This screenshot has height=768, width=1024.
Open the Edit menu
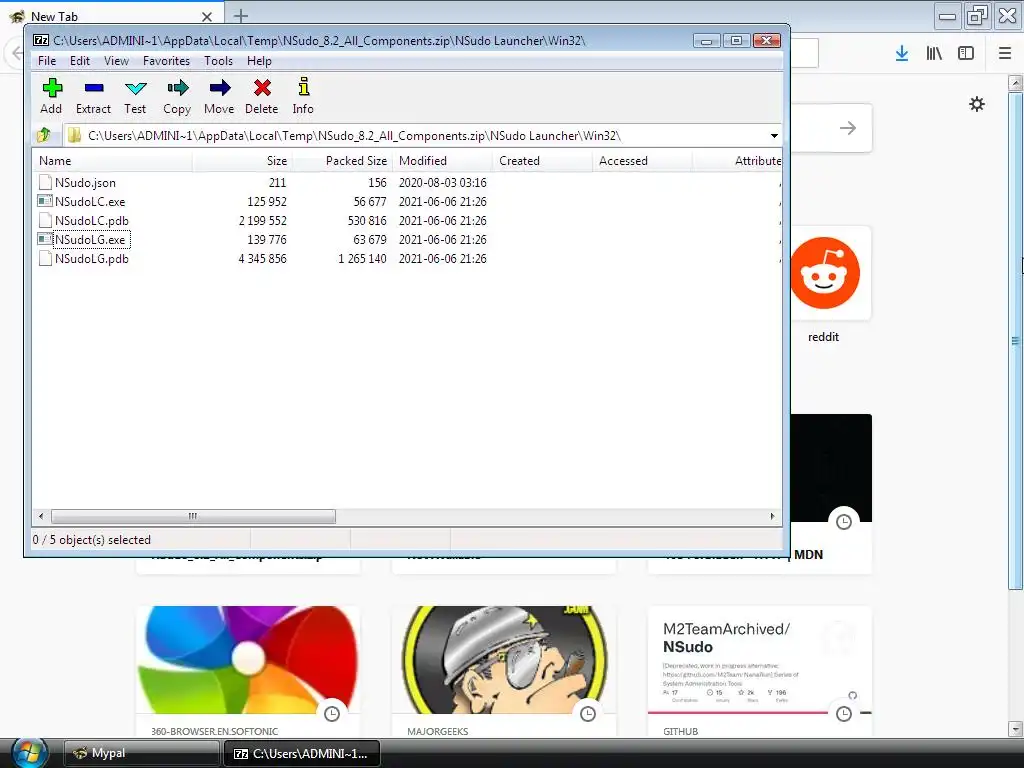click(80, 61)
